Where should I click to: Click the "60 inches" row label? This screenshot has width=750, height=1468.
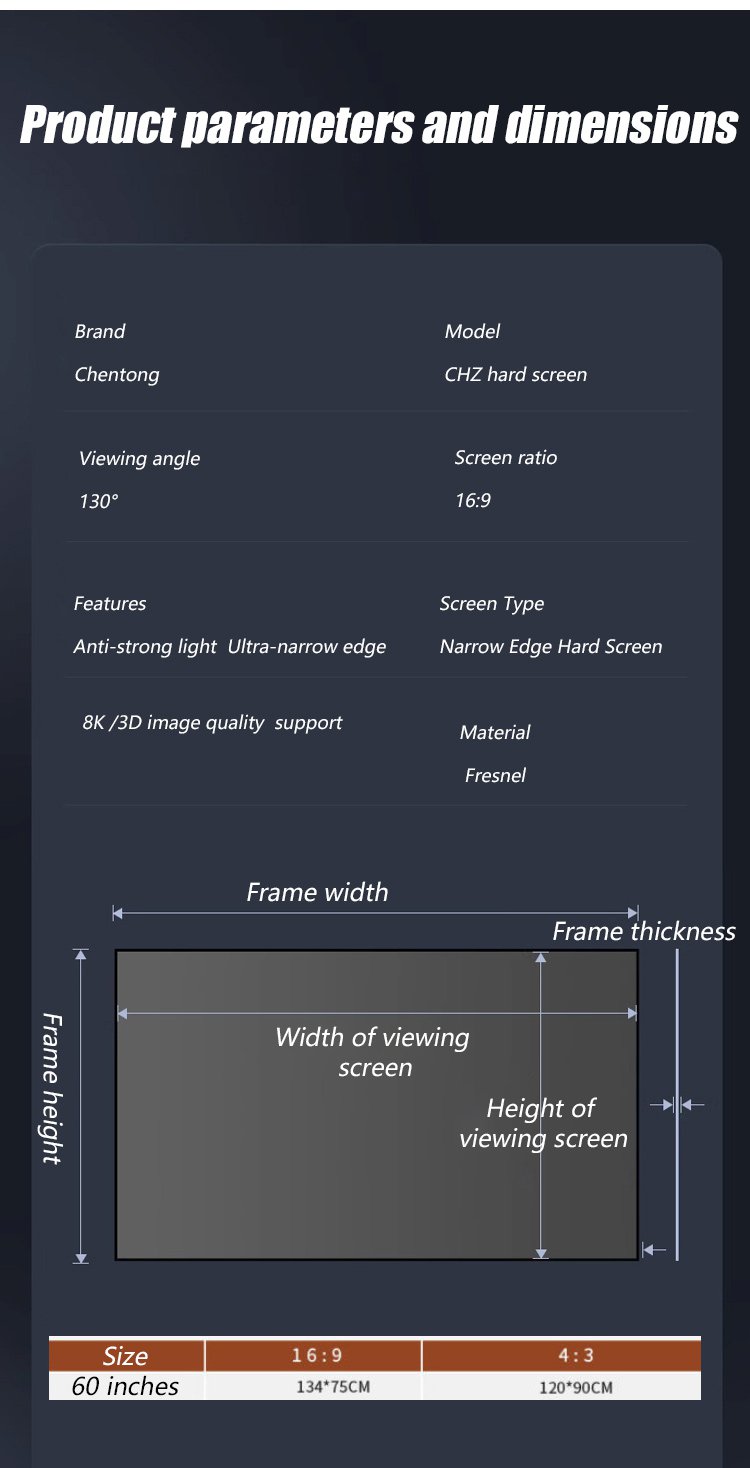[x=125, y=1386]
